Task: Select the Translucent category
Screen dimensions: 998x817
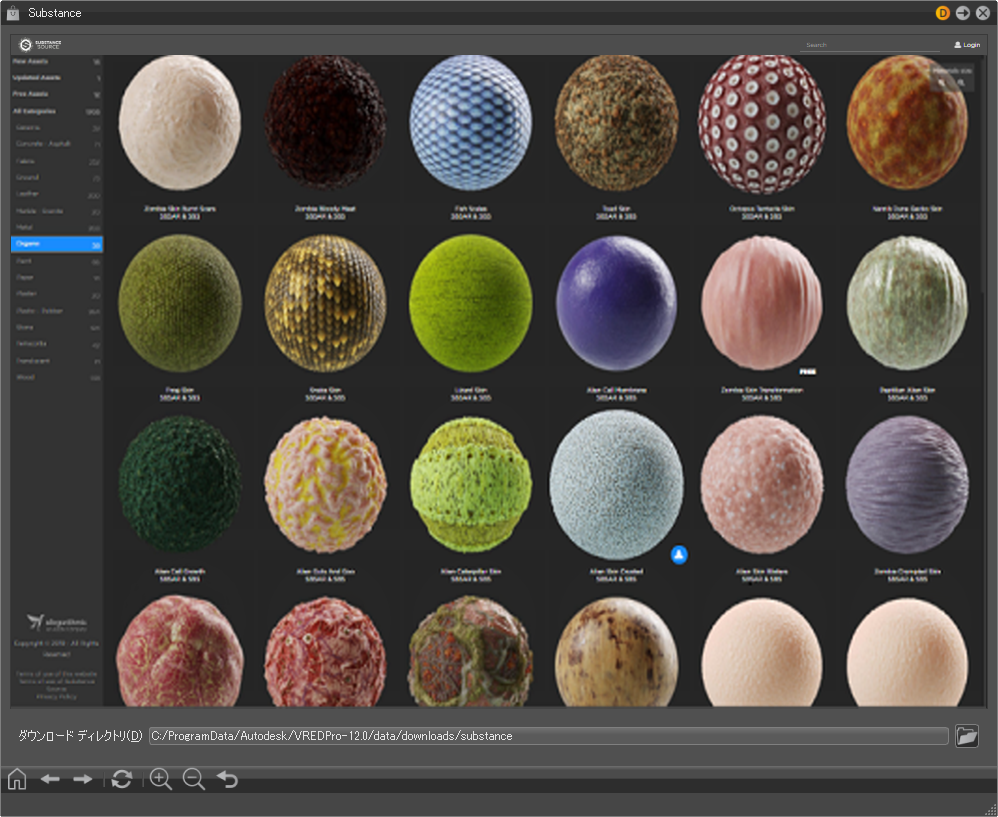Action: click(57, 361)
